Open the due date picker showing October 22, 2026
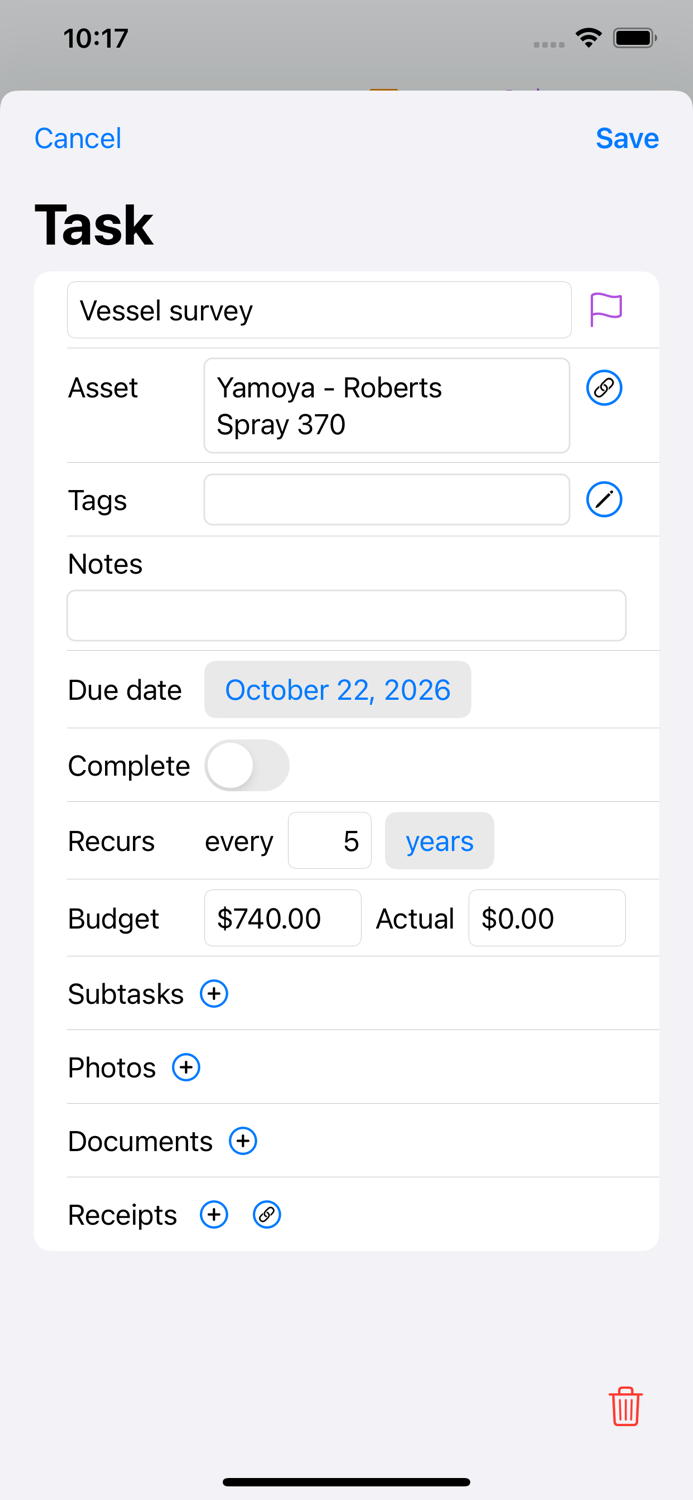Screen dimensions: 693x1500 click(338, 690)
